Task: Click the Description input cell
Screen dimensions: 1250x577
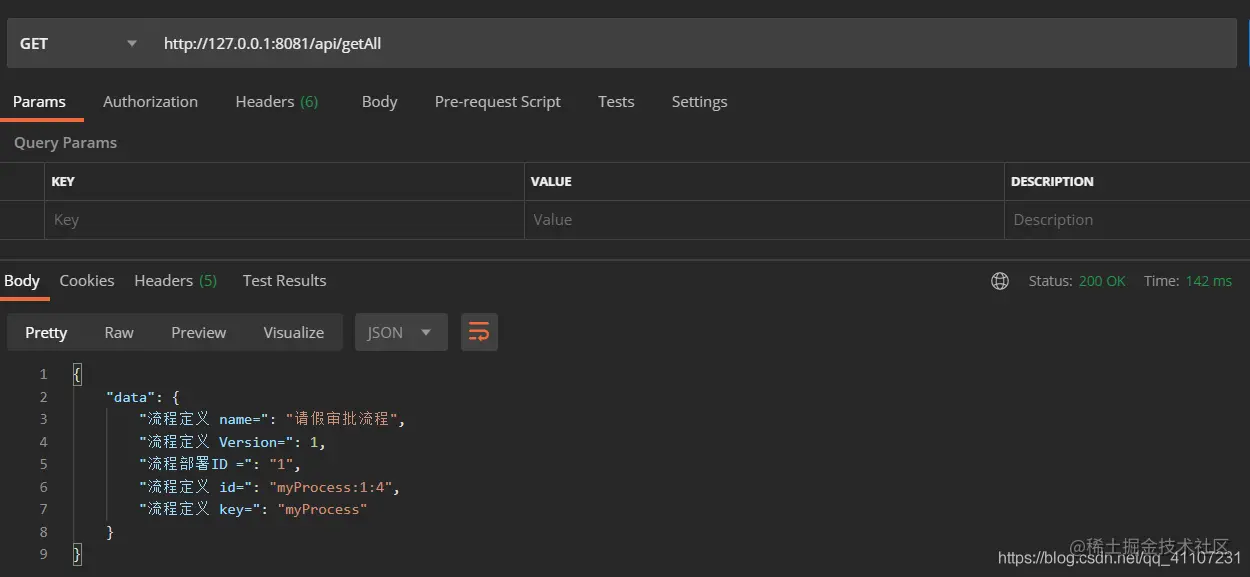Action: [x=1127, y=220]
